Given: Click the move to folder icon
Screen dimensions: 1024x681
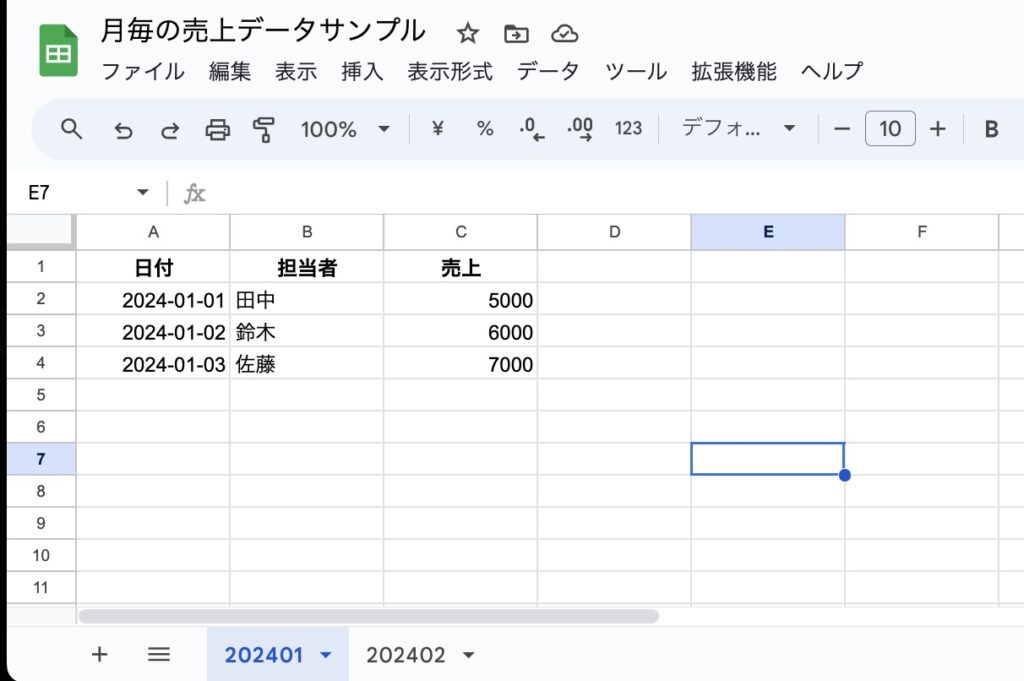Looking at the screenshot, I should pos(516,34).
